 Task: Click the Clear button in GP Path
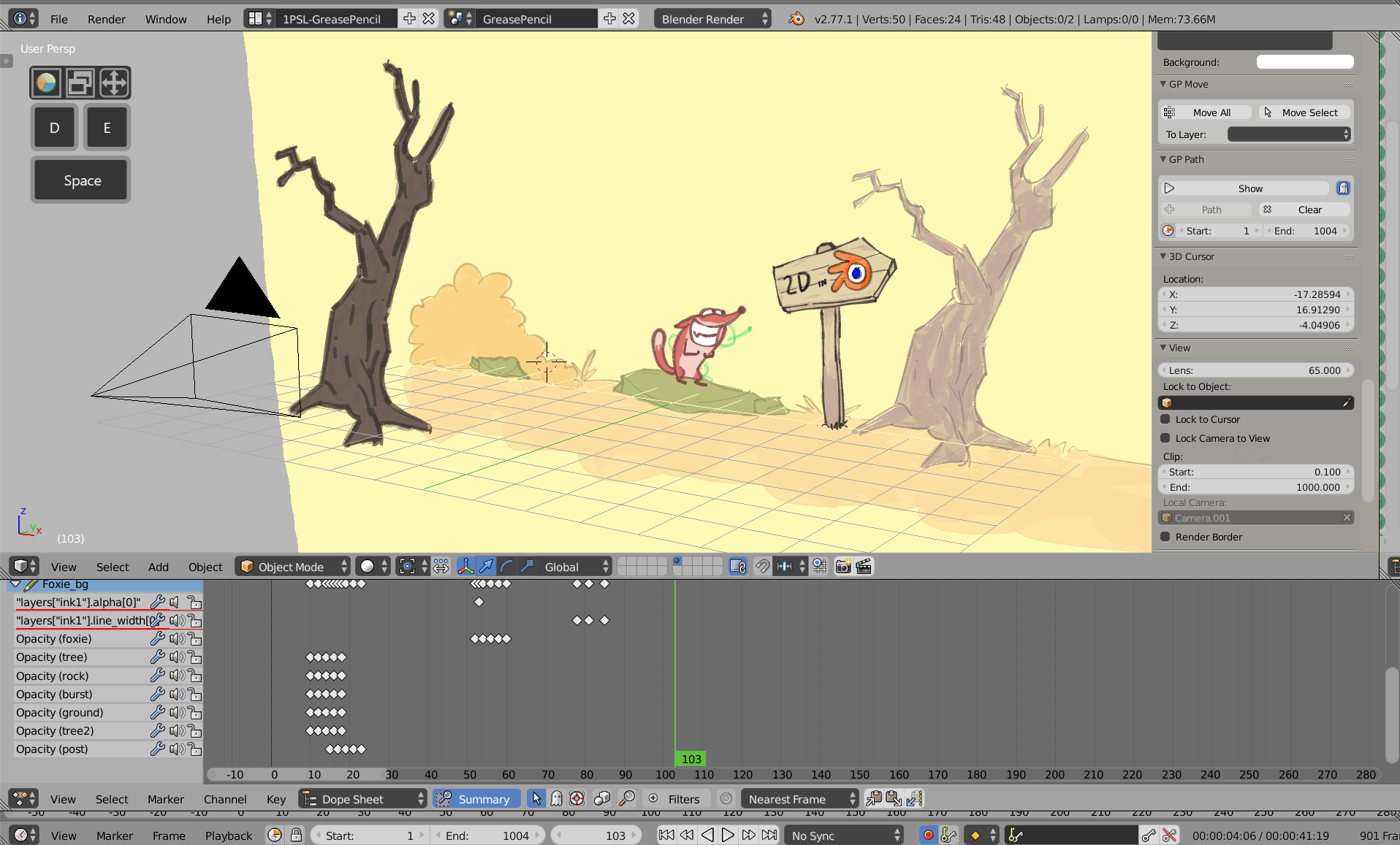pos(1304,210)
